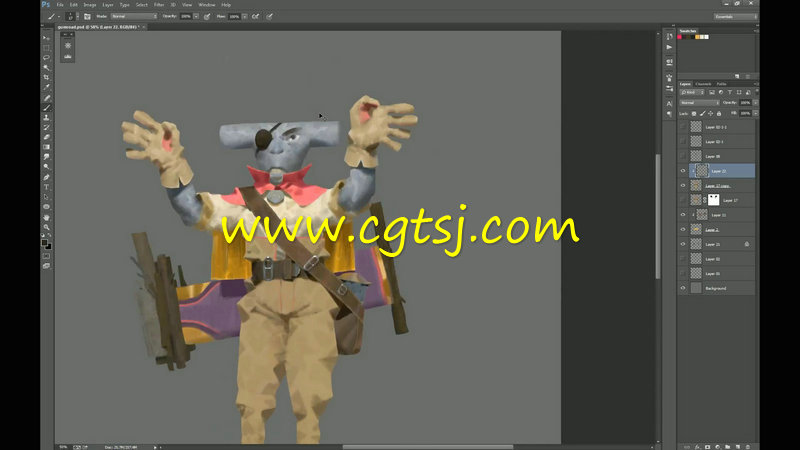Lock transparent pixels in Layers panel
The image size is (800, 450).
pyautogui.click(x=694, y=113)
